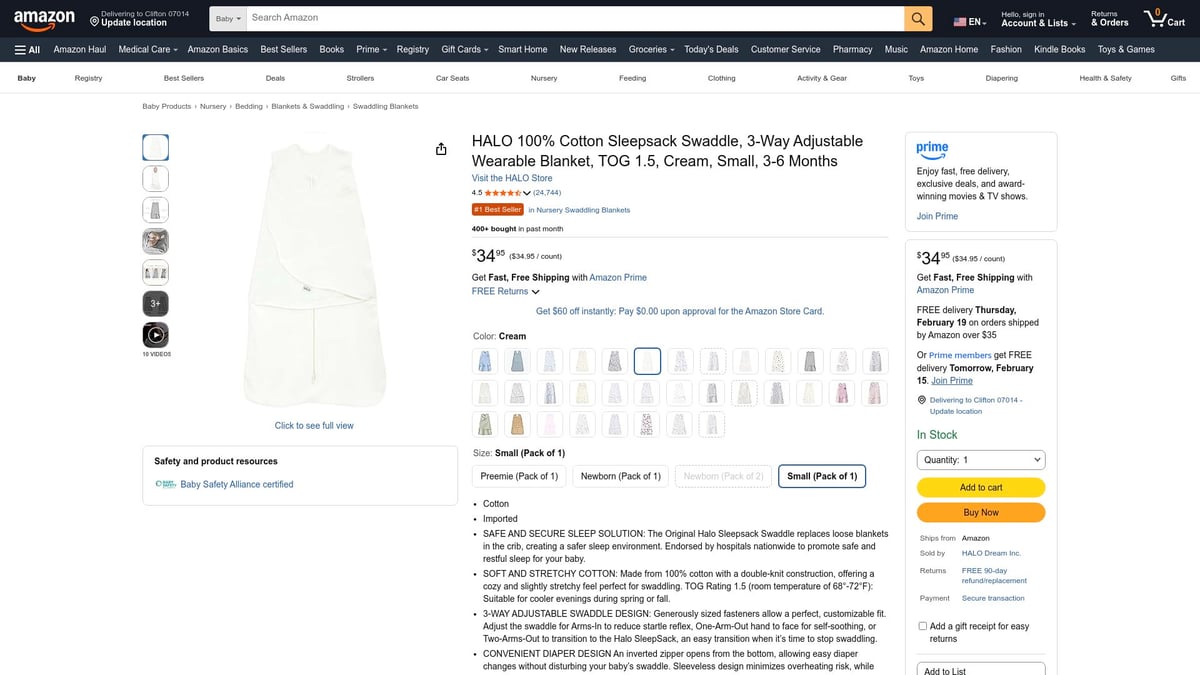Select Preemie (Pack of 1) size option
The width and height of the screenshot is (1200, 675).
519,476
